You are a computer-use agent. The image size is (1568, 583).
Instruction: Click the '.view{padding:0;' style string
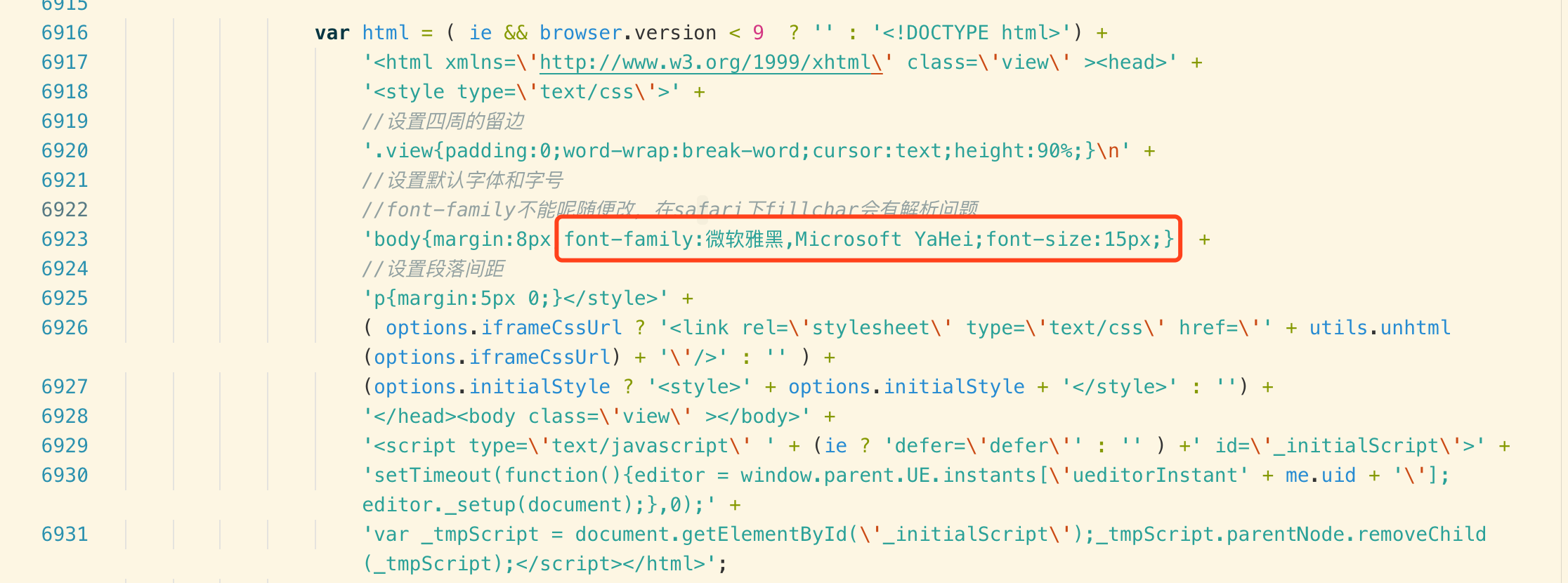point(462,151)
